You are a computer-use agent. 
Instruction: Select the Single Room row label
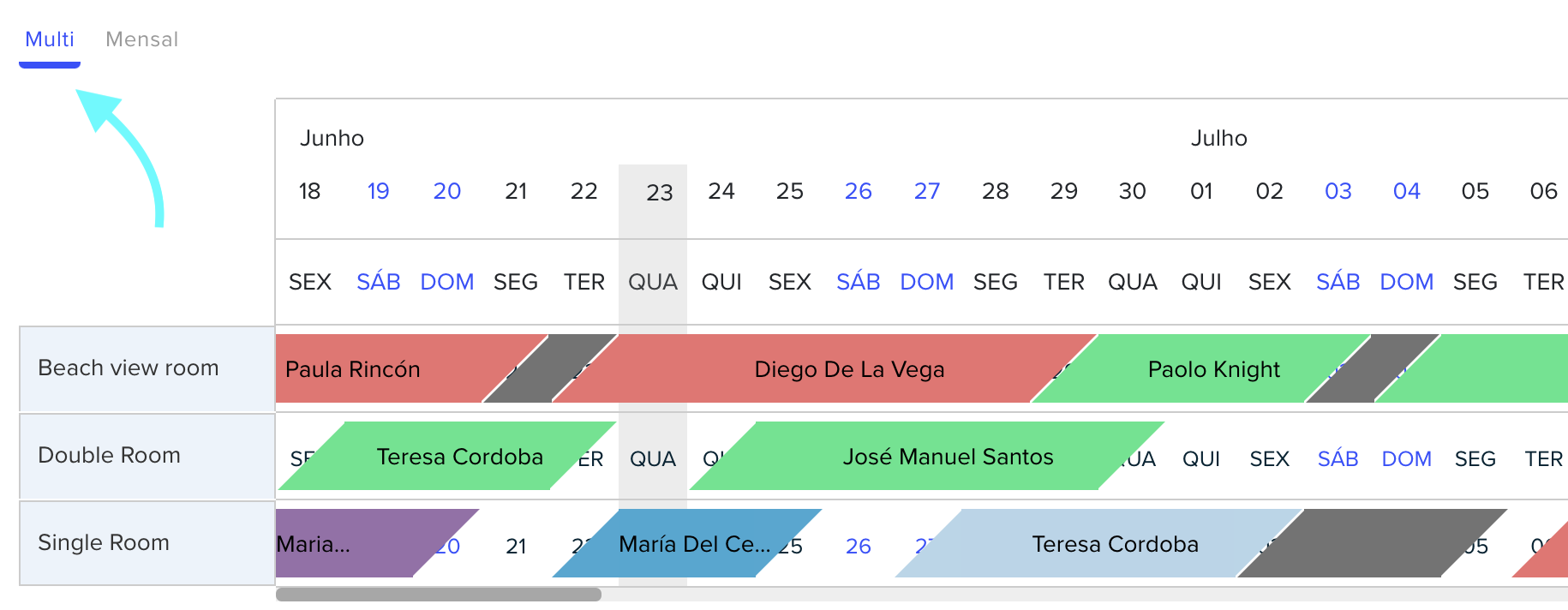147,543
